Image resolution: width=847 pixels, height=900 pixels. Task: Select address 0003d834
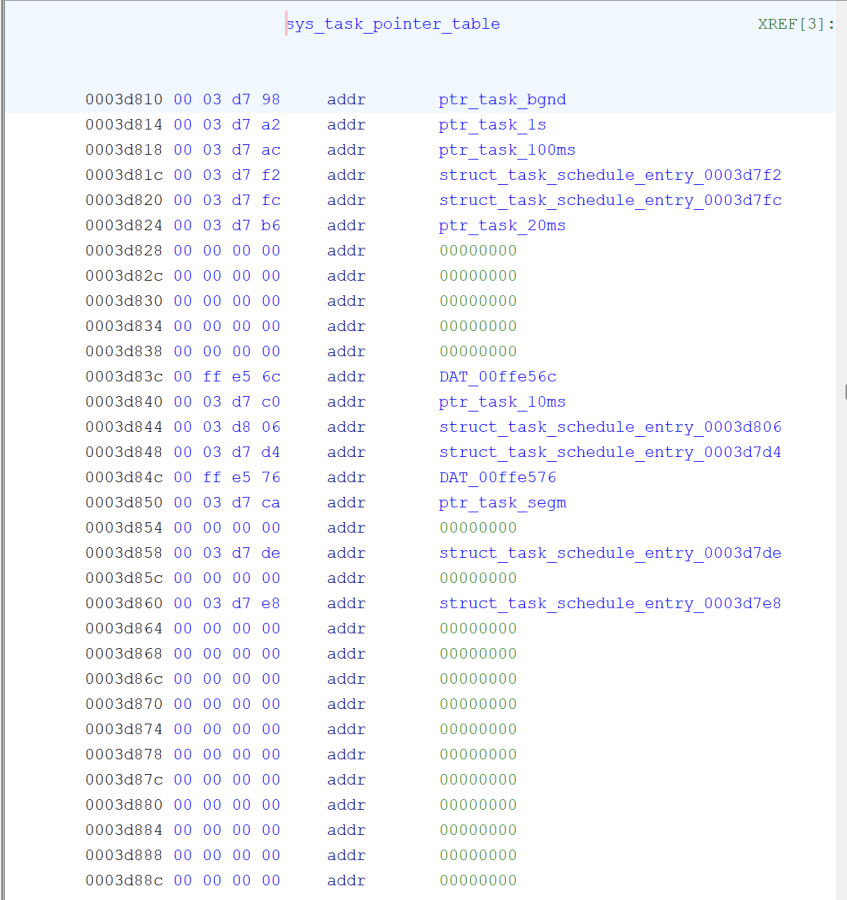coord(124,327)
